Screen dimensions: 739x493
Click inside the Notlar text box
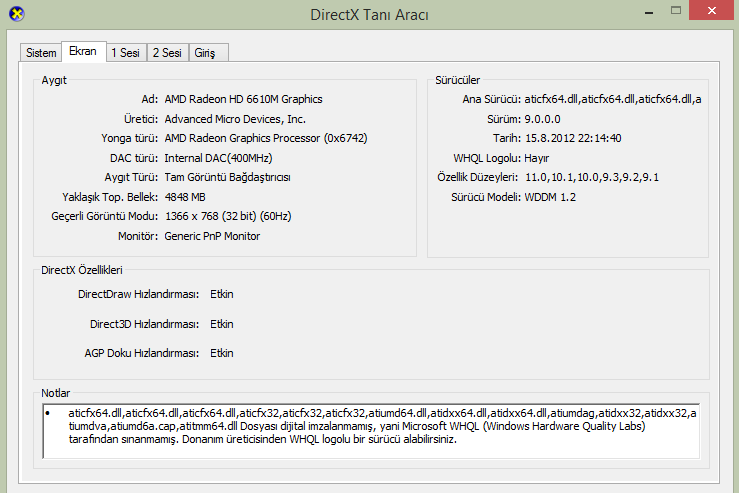(x=371, y=431)
